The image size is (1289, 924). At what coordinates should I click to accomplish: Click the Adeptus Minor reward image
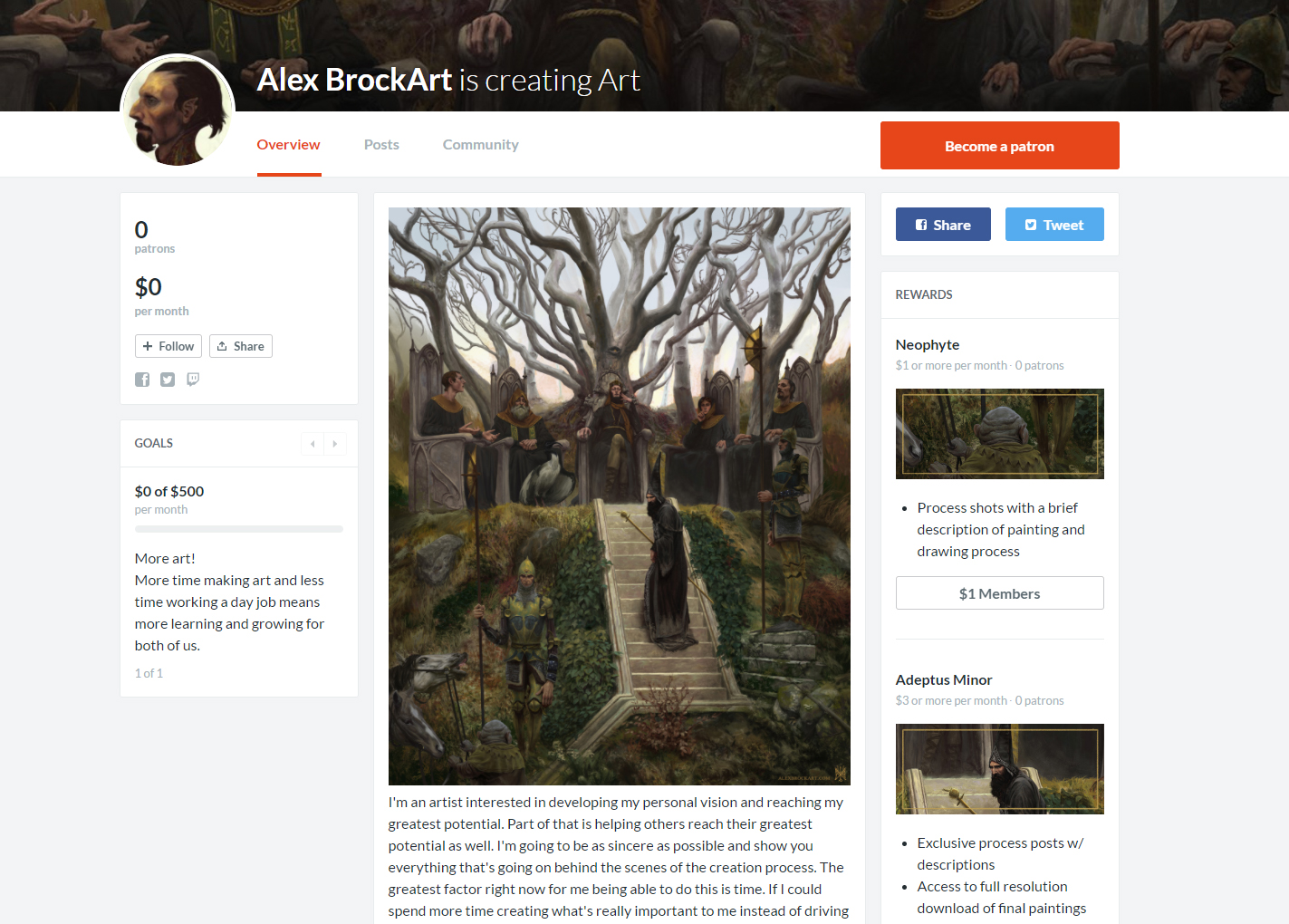(x=1000, y=769)
